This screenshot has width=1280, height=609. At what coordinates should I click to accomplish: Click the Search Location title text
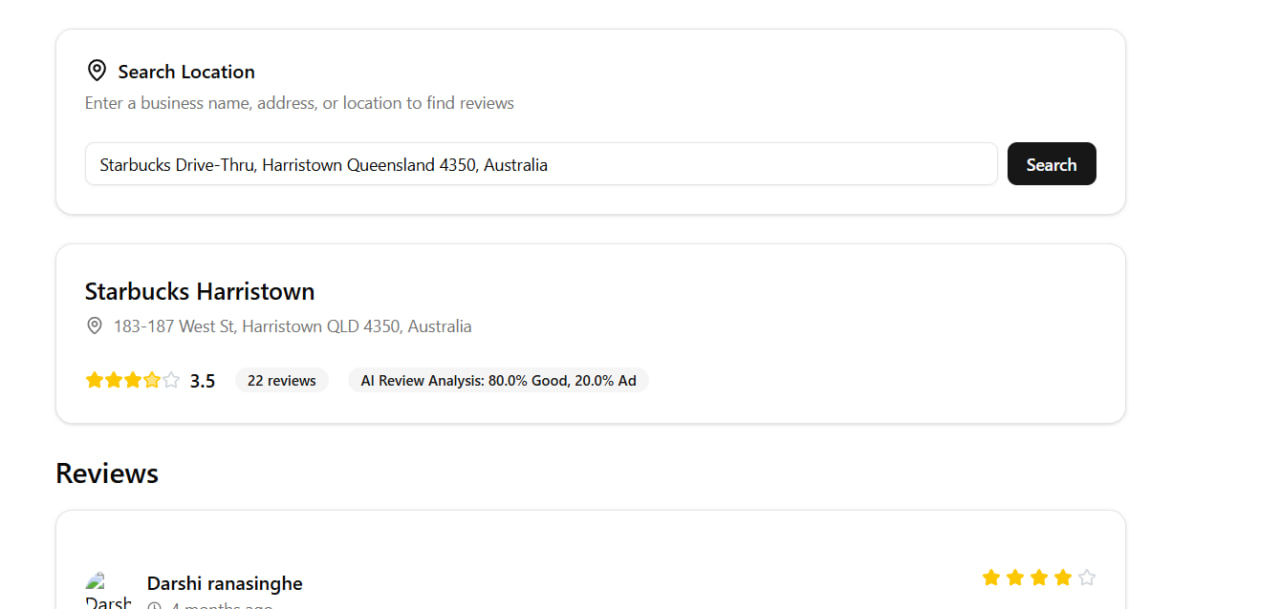(x=186, y=71)
